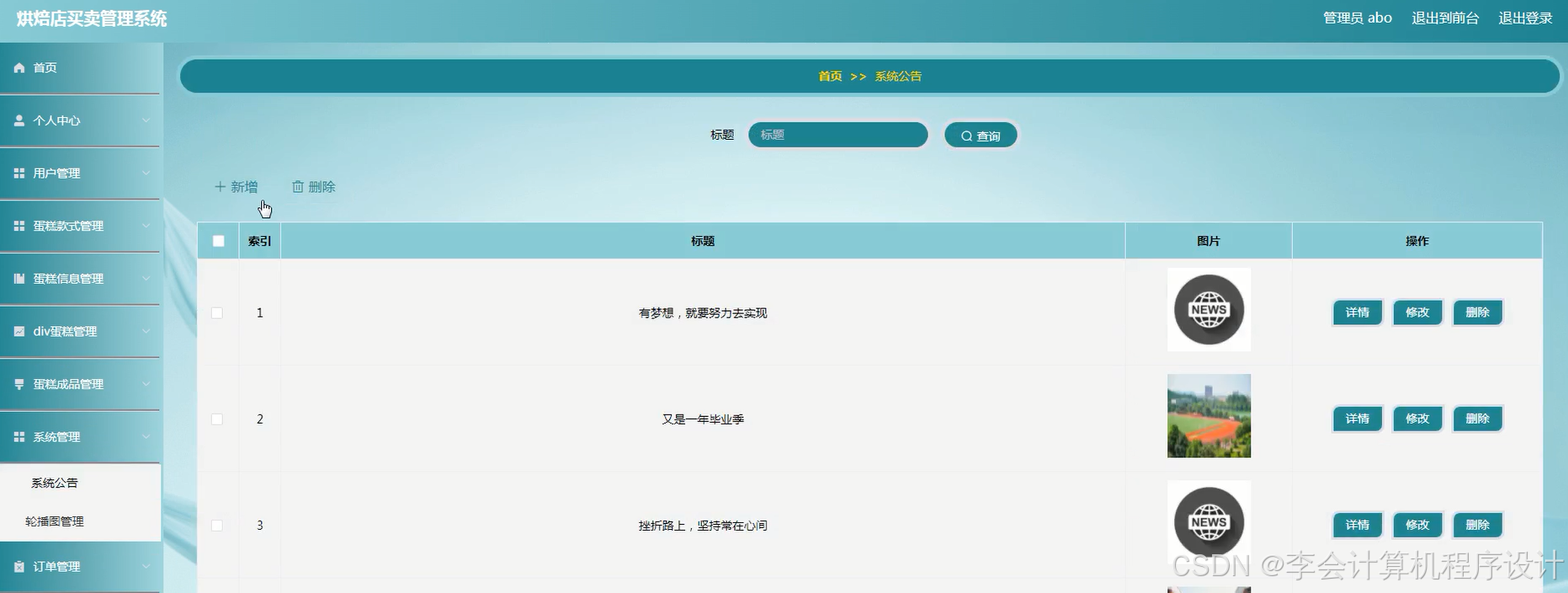Click the 图片 column header

[x=1209, y=241]
